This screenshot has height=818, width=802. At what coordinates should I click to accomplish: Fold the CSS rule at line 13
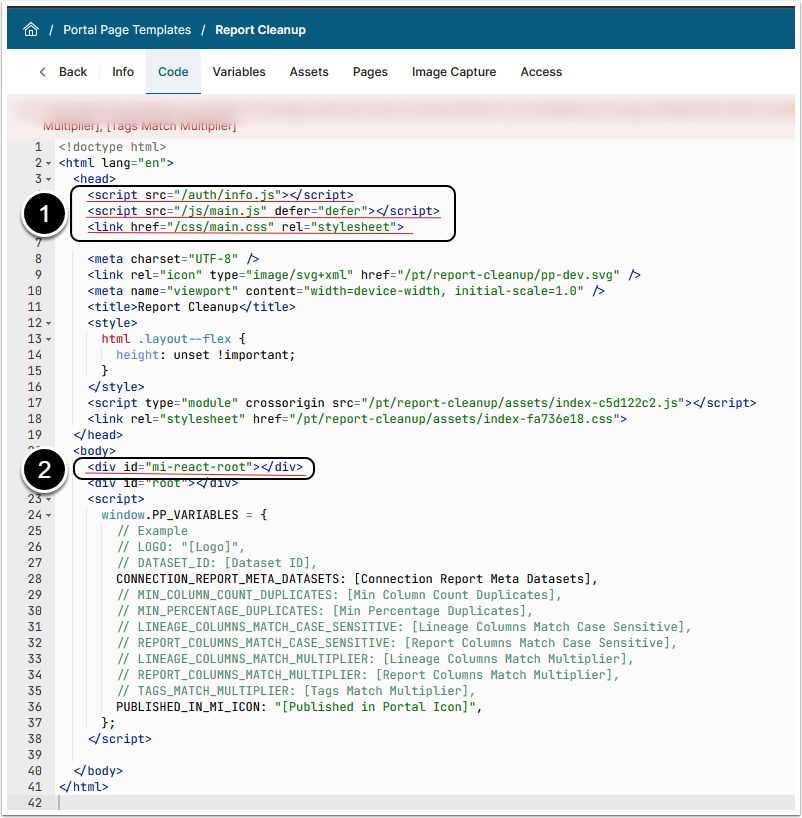48,339
